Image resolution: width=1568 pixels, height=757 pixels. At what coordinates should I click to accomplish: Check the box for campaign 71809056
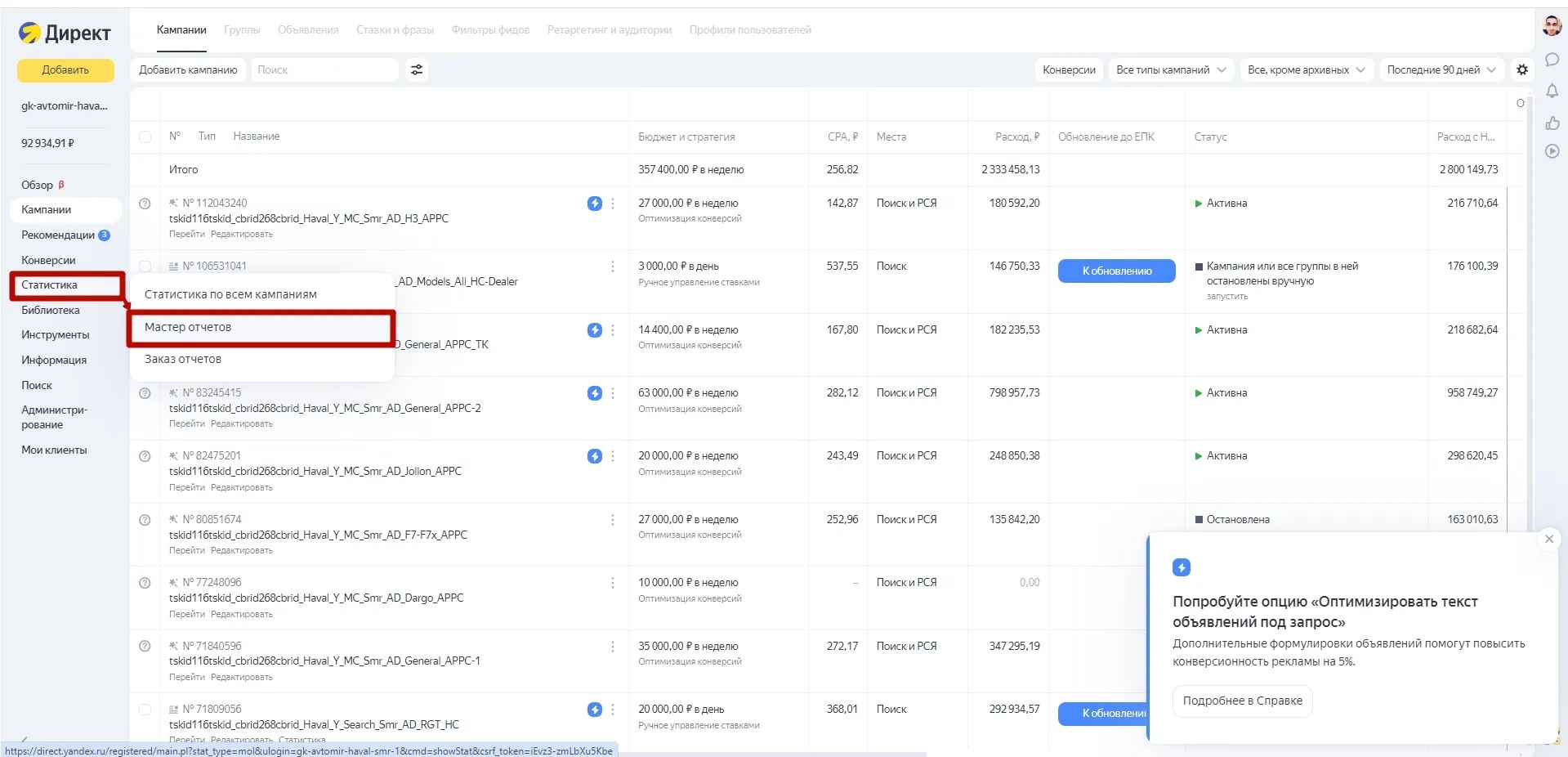(x=145, y=710)
